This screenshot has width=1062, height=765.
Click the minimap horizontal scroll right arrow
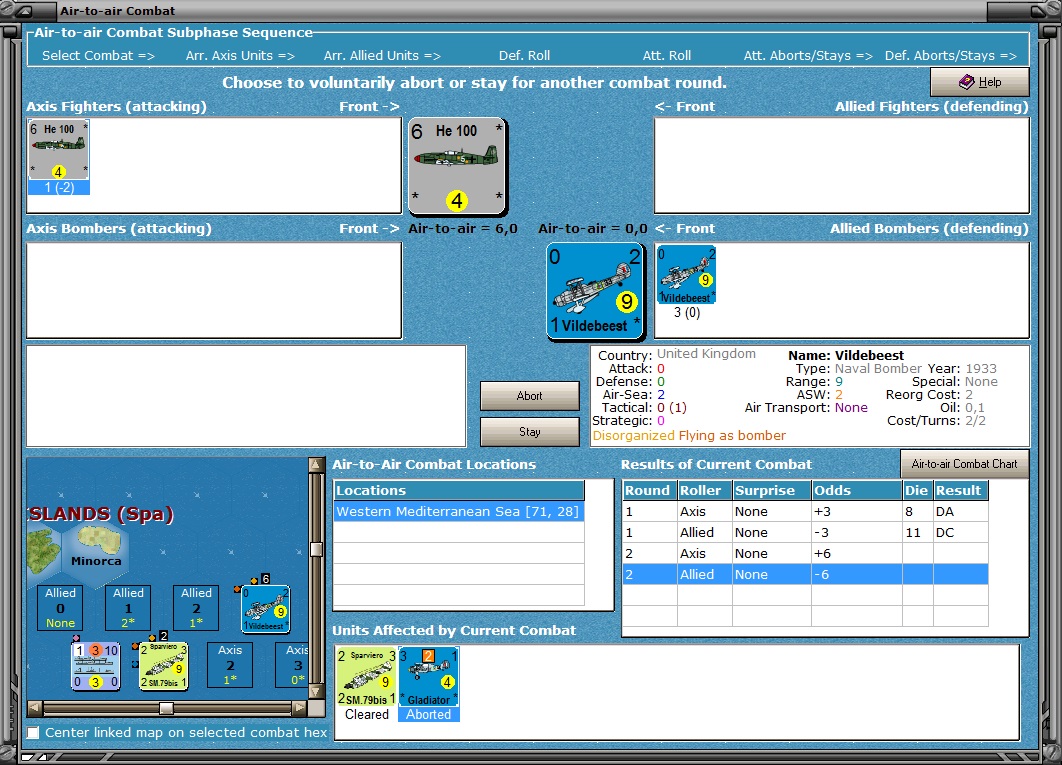(x=299, y=708)
